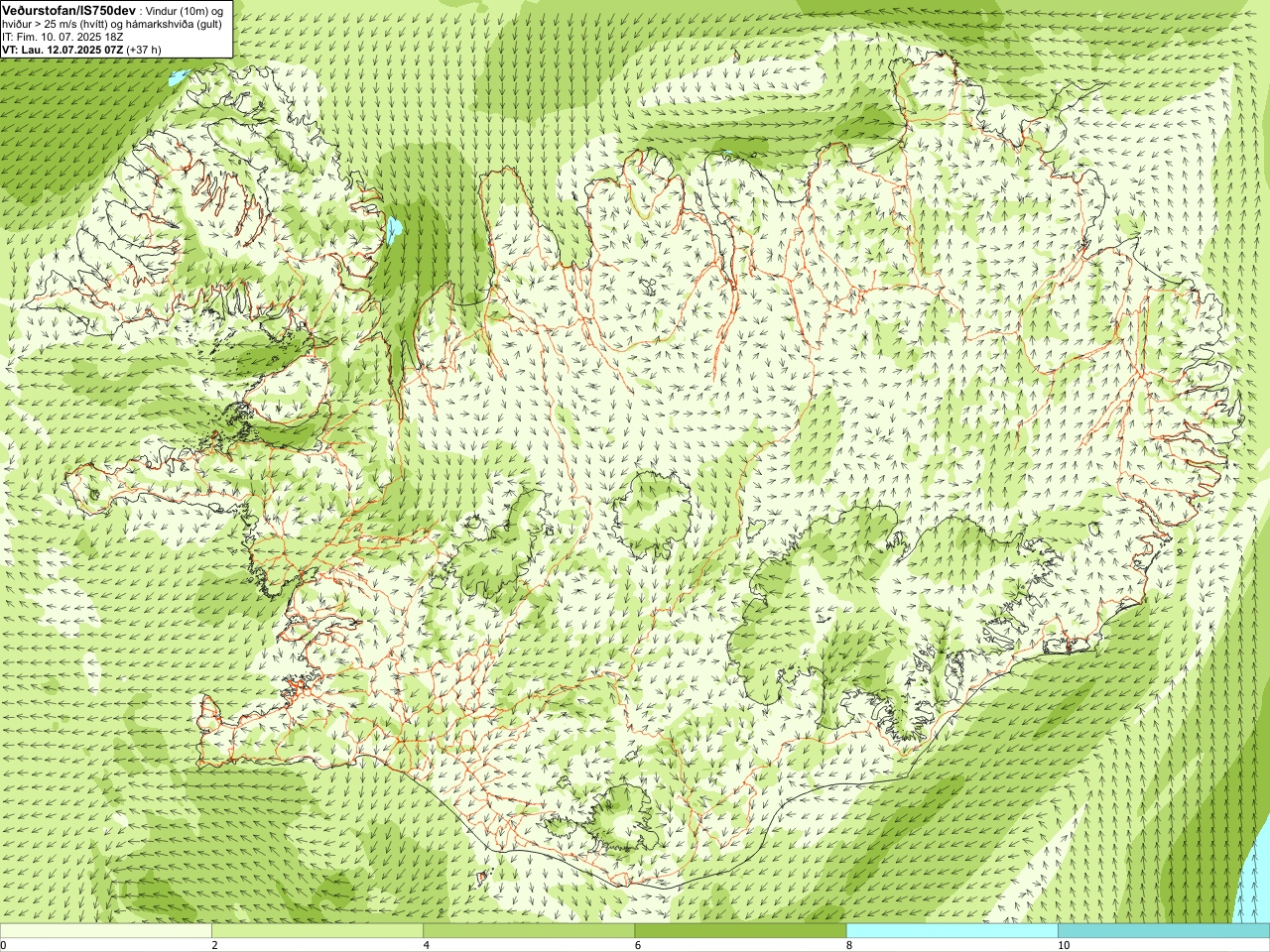This screenshot has height=952, width=1270.
Task: Click the "VT: Lau. 12.07.2025 07Z (+37 h)" line
Action: (81, 49)
